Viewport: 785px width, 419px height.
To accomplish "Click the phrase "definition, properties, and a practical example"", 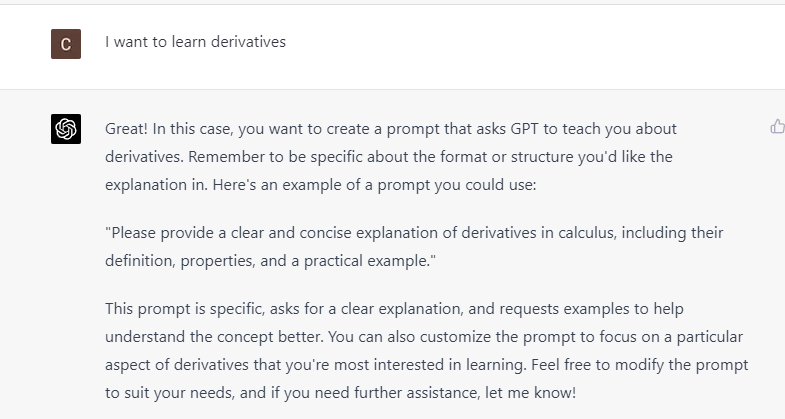I will pos(268,260).
